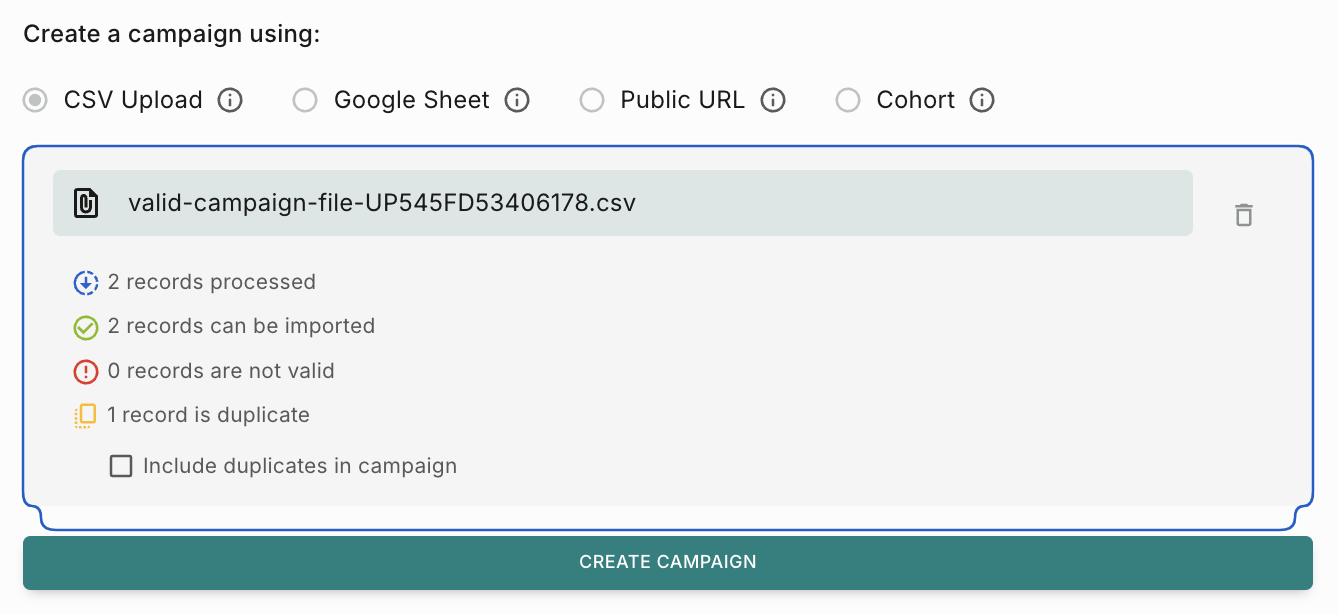1338x614 pixels.
Task: Click the green checkmark importable records icon
Action: (x=86, y=327)
